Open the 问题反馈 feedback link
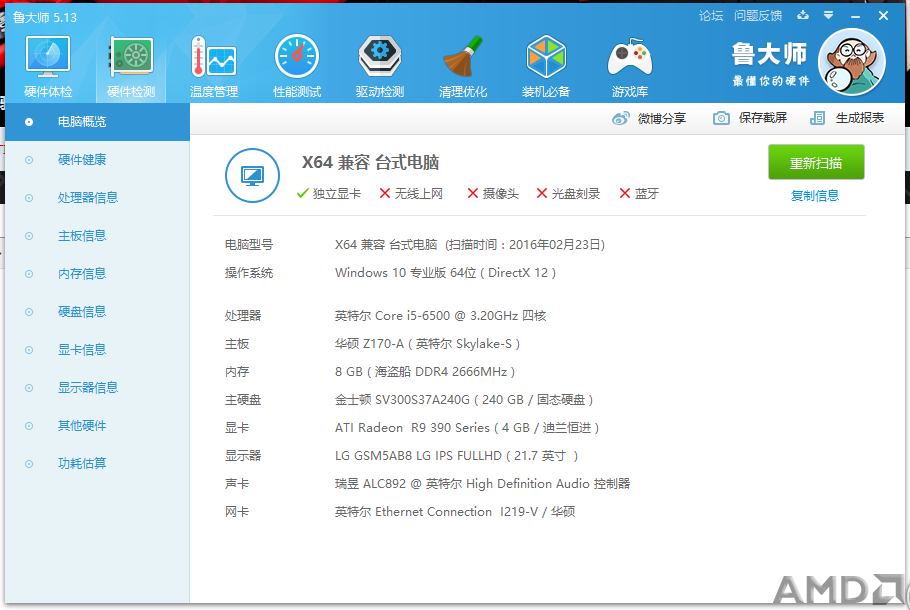 tap(758, 16)
